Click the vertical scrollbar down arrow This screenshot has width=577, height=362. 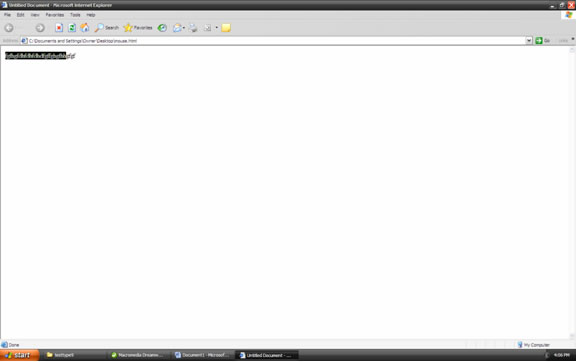coord(572,336)
